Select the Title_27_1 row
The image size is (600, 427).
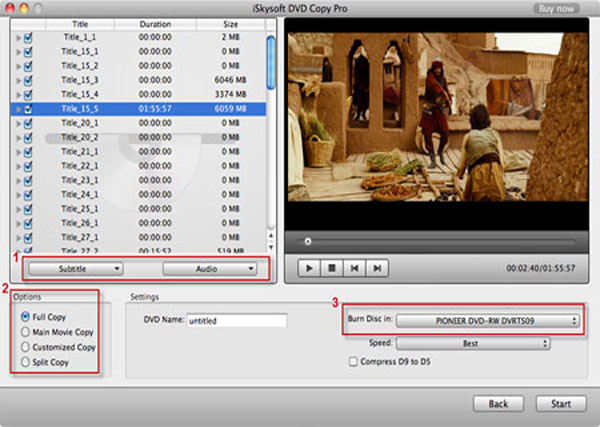click(138, 238)
